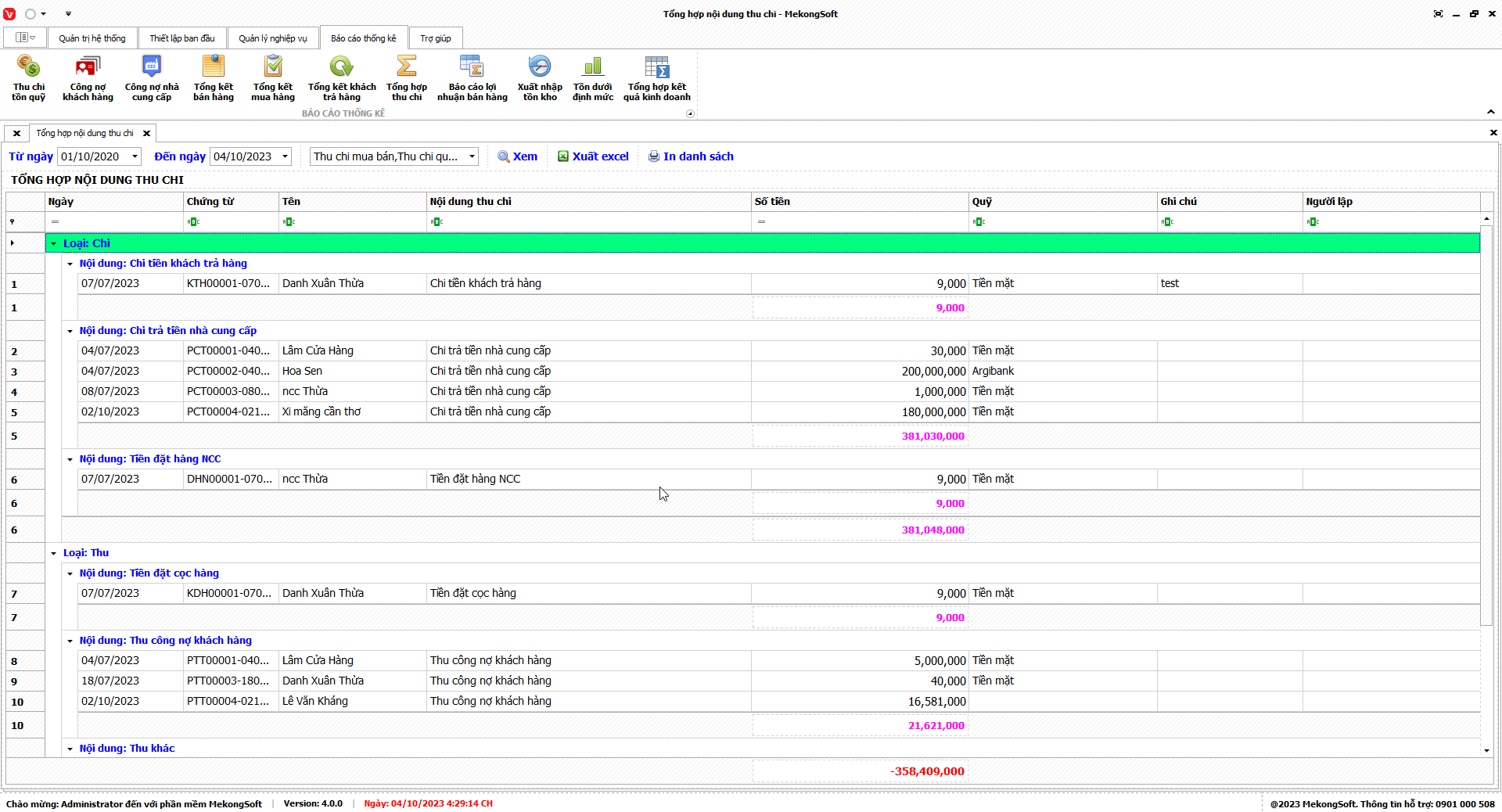1502x812 pixels.
Task: Switch to Thiết lập ban đầu tab
Action: coord(182,38)
